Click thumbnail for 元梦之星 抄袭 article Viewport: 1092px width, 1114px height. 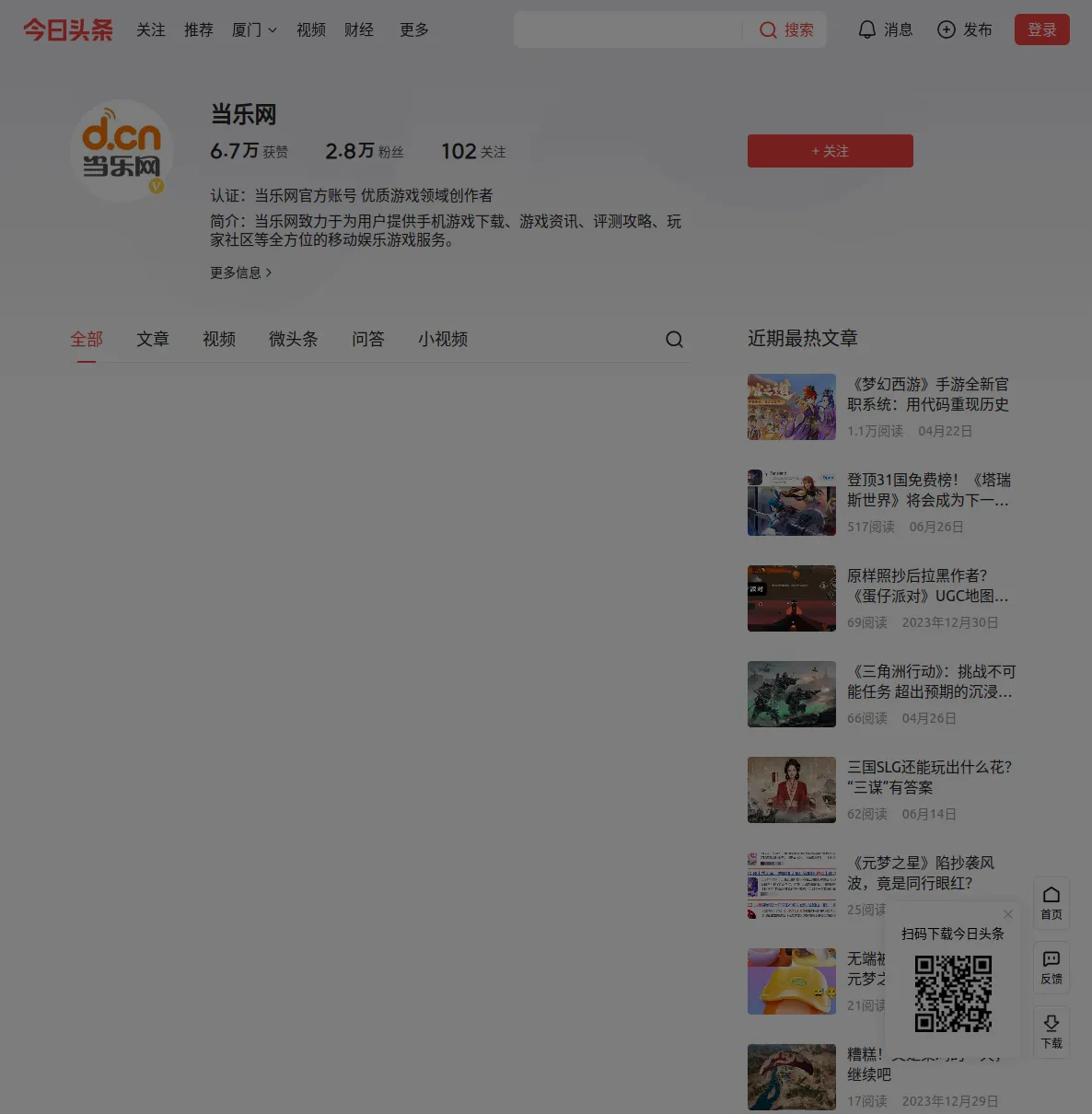(x=792, y=886)
